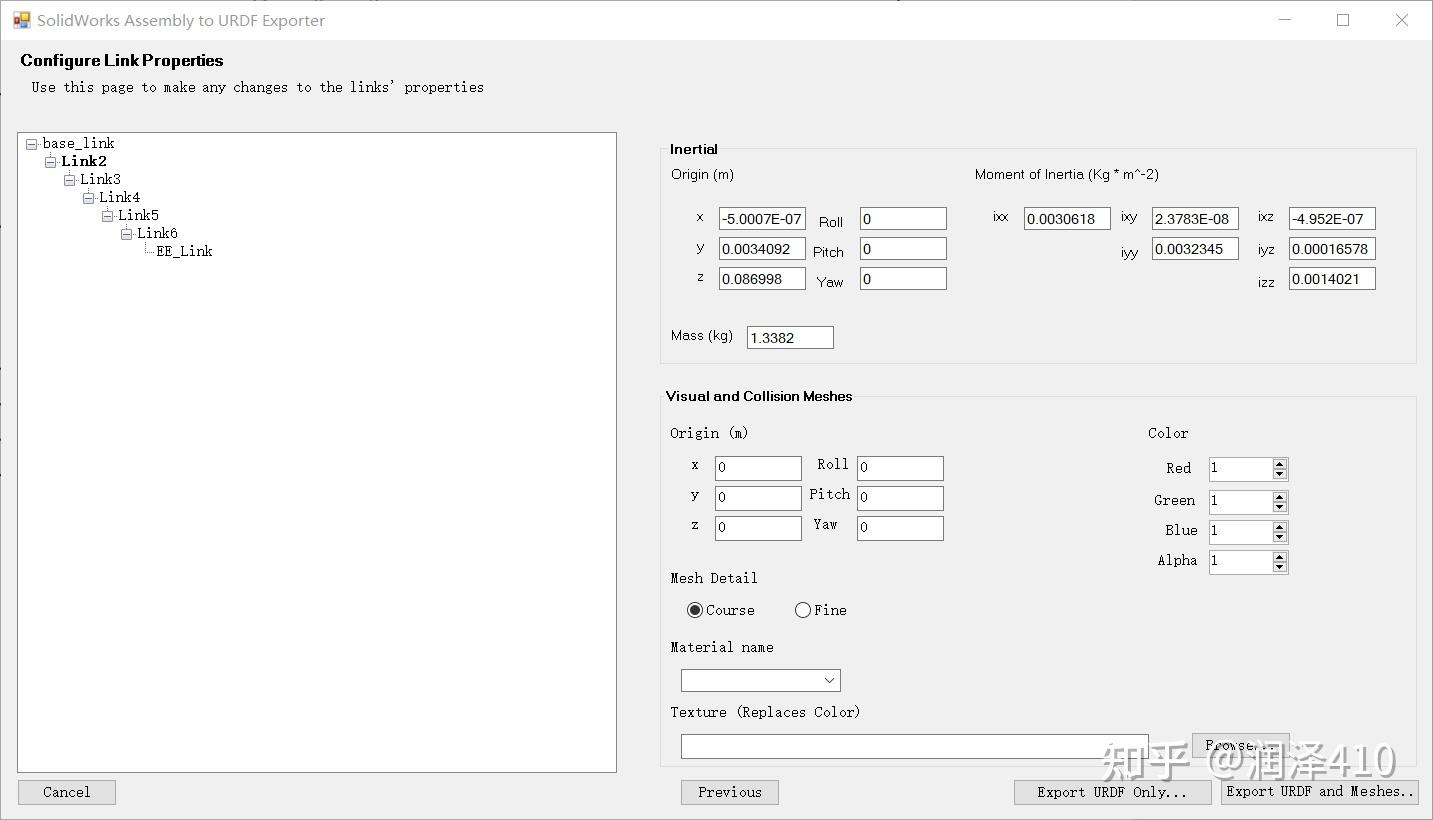
Task: Select the Fine mesh detail option
Action: [803, 610]
